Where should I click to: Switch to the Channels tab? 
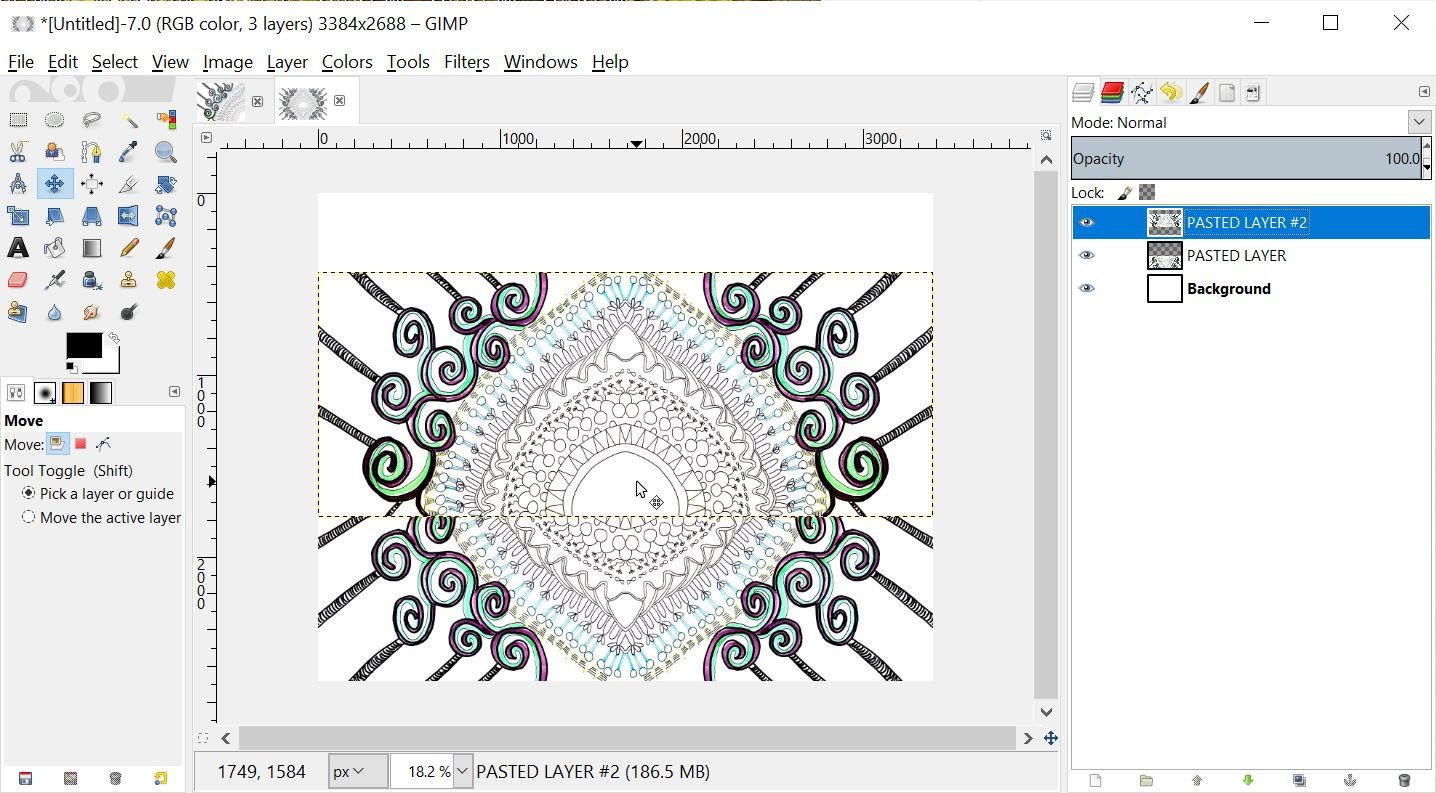(x=1112, y=93)
